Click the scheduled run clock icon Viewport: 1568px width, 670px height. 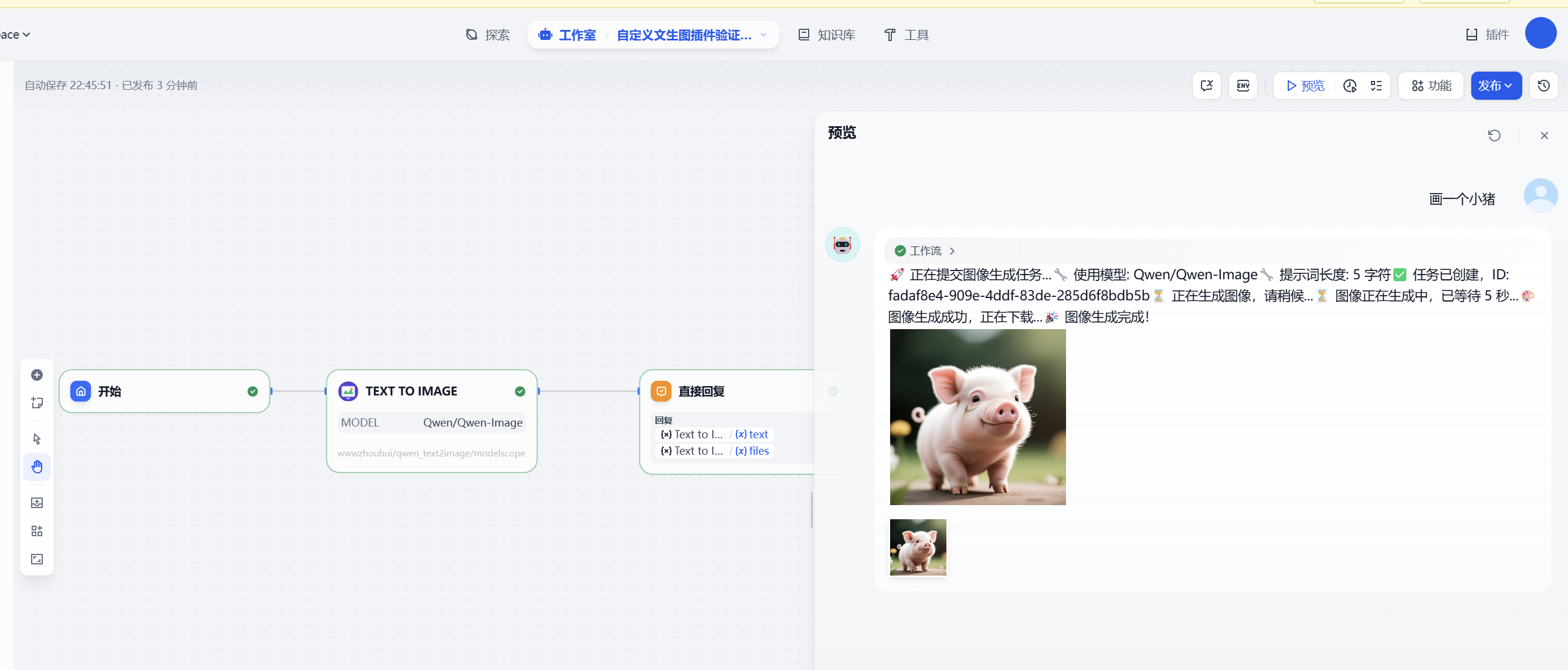point(1350,86)
